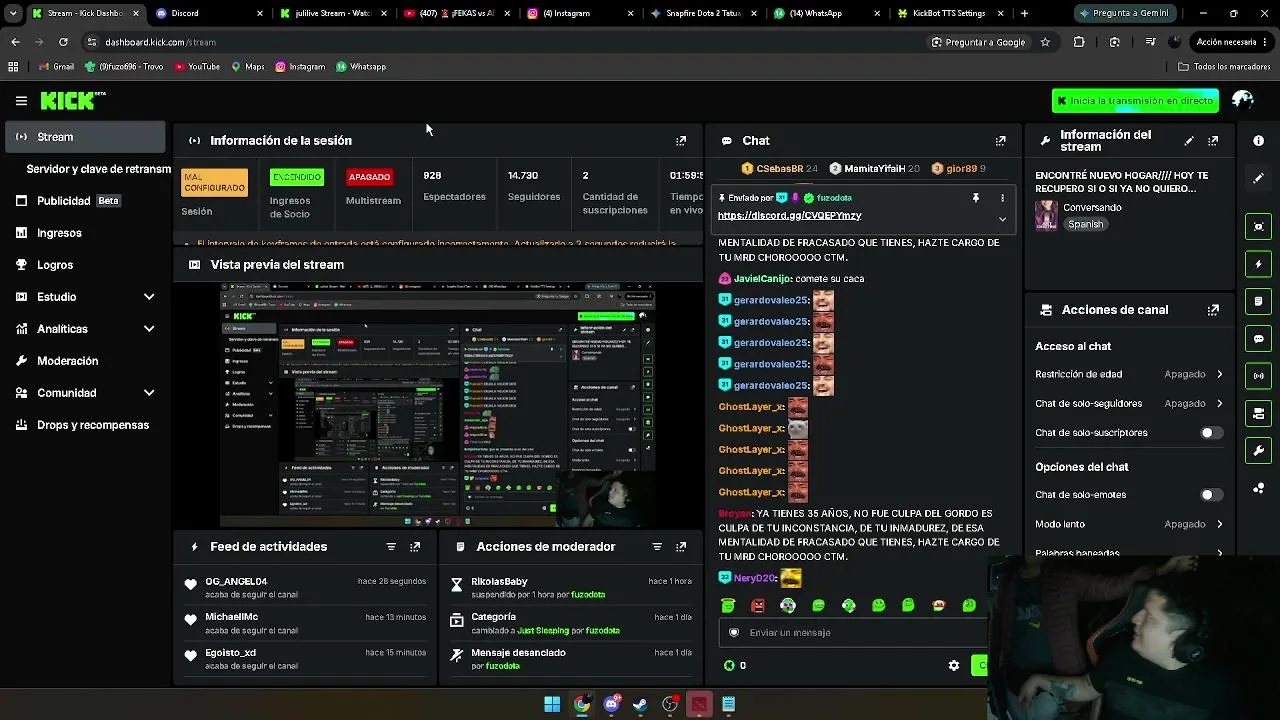Image resolution: width=1280 pixels, height=720 pixels.
Task: Open chat settings gear icon
Action: [x=954, y=665]
